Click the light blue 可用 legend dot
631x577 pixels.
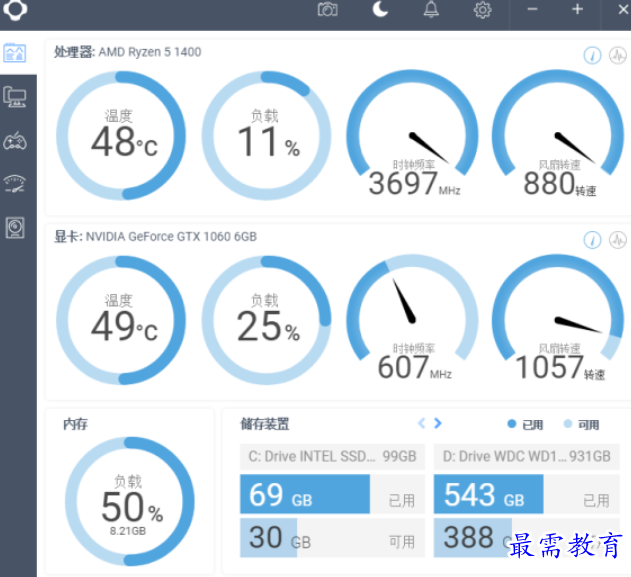pos(568,424)
